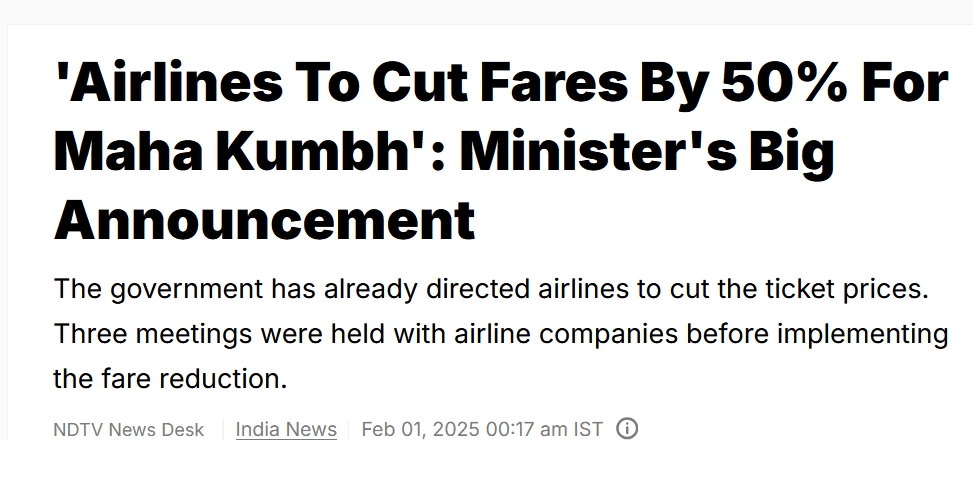Click the Feb 01, 2025 publish date

pos(421,429)
